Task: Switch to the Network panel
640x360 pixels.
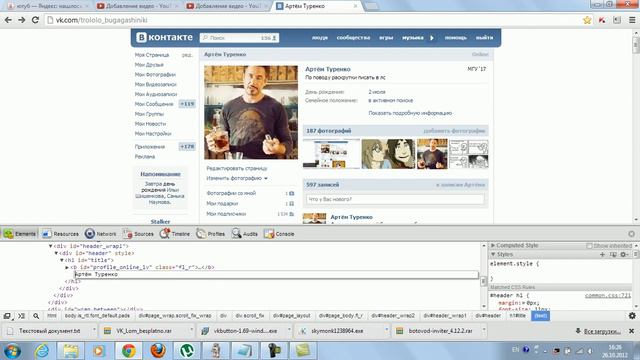Action: [100, 234]
